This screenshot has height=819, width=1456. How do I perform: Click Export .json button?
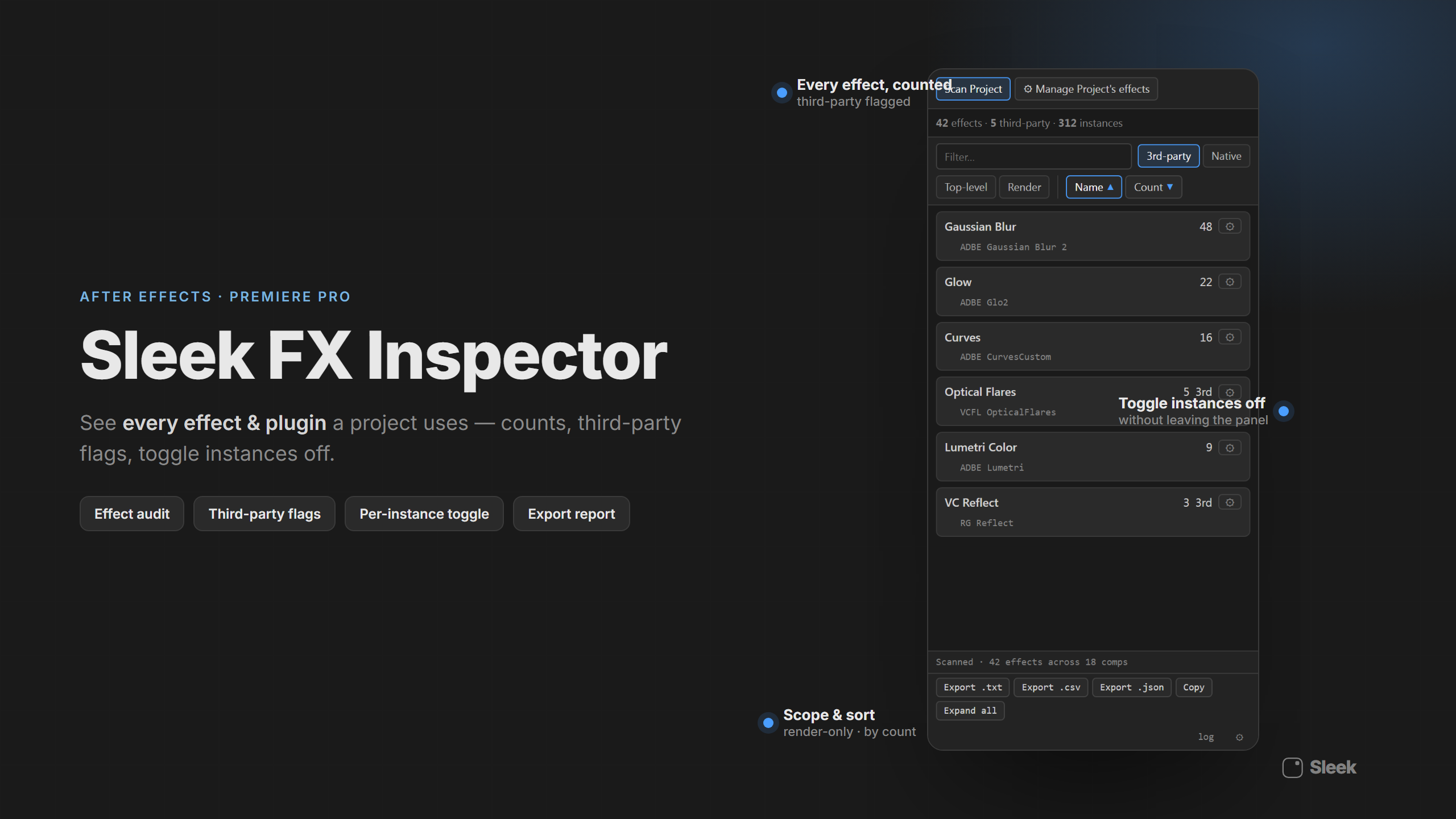1131,687
